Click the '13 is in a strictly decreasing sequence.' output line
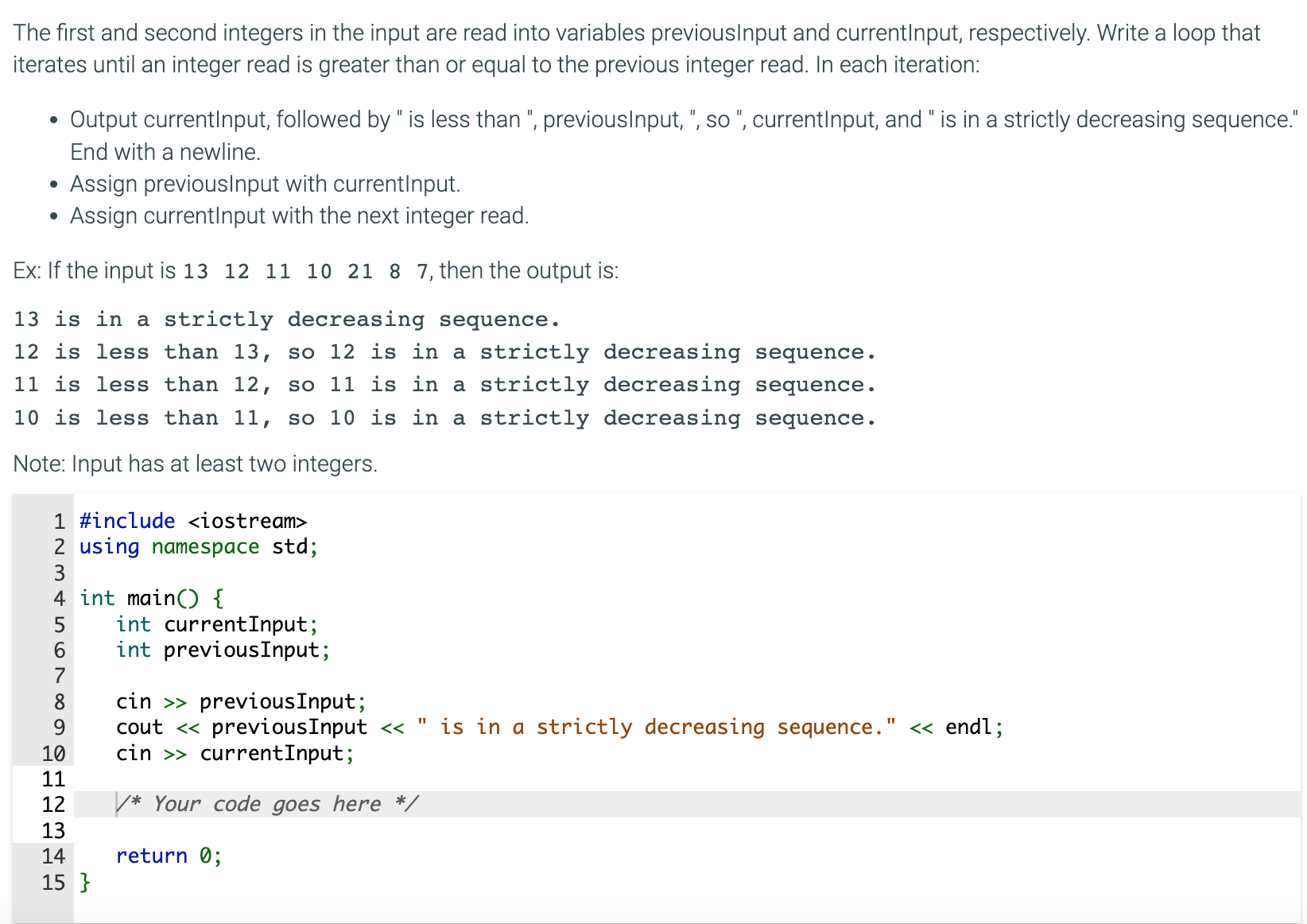 tap(286, 319)
